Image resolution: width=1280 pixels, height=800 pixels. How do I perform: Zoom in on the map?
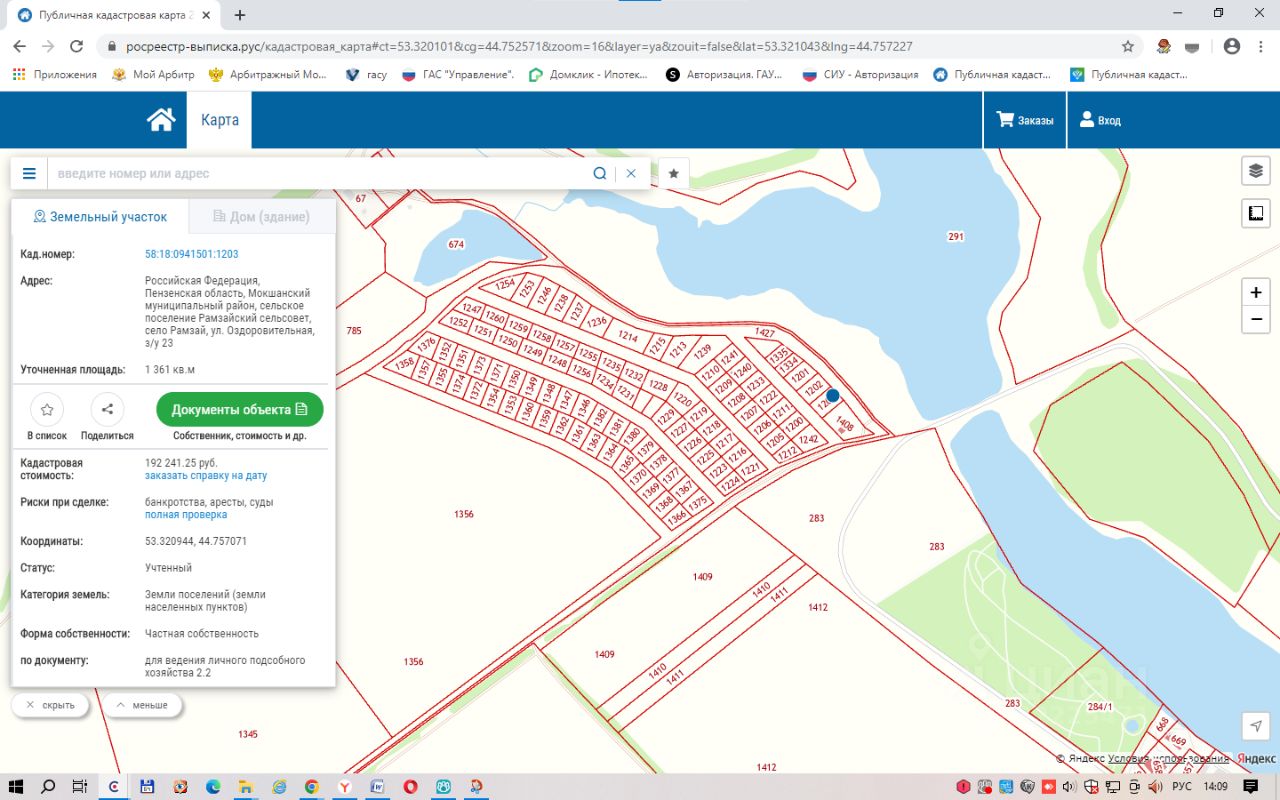(x=1256, y=292)
